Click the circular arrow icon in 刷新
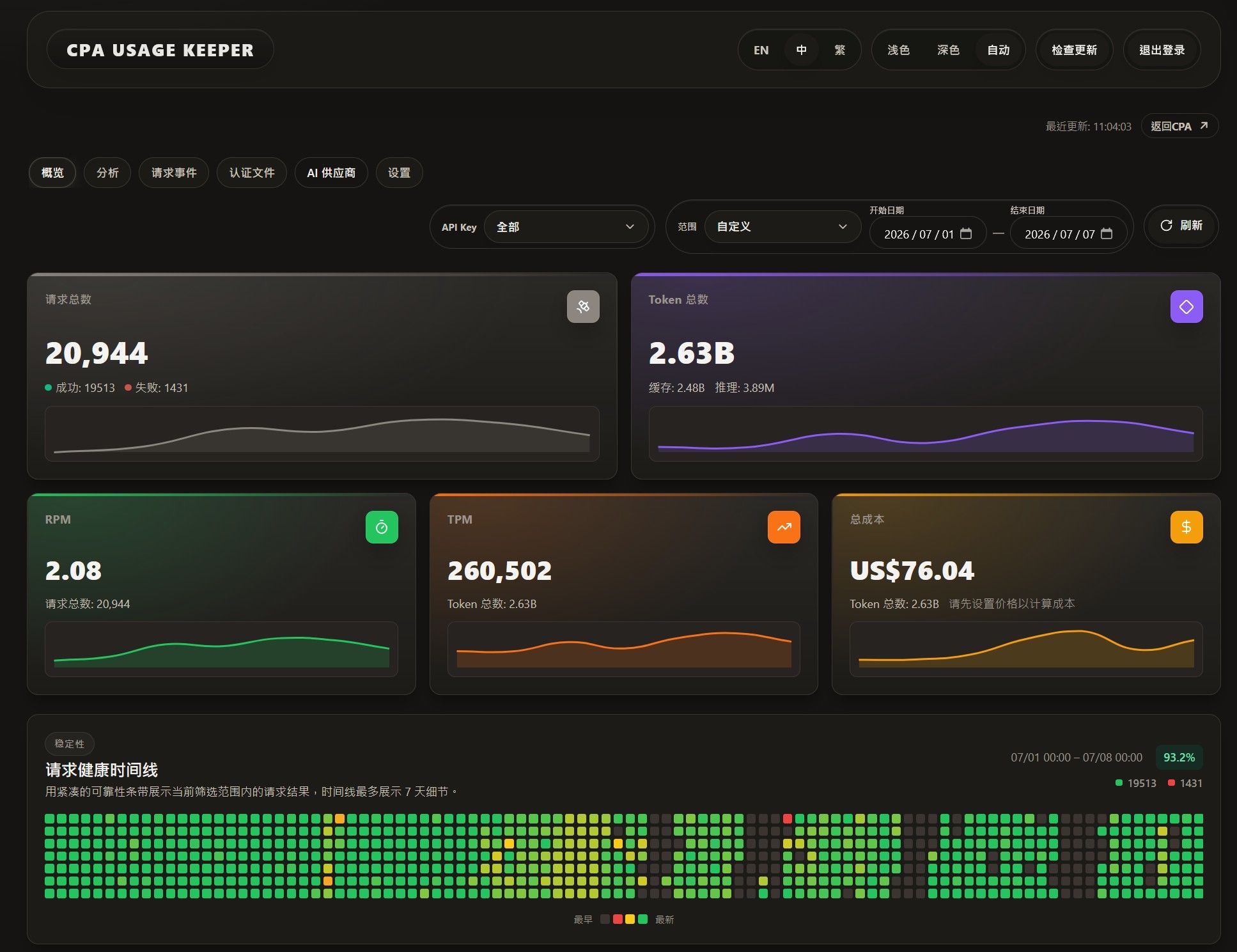Screen dimensions: 1237x952 point(1166,226)
